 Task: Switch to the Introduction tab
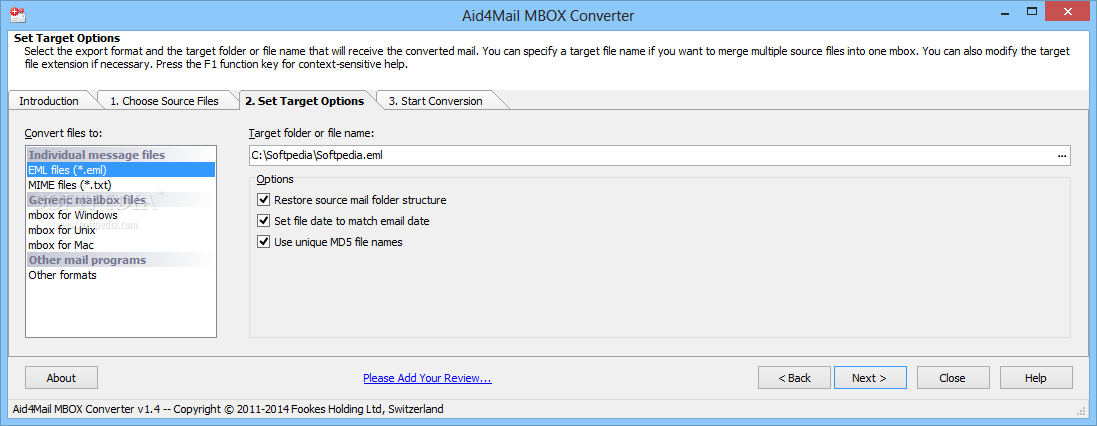coord(49,101)
